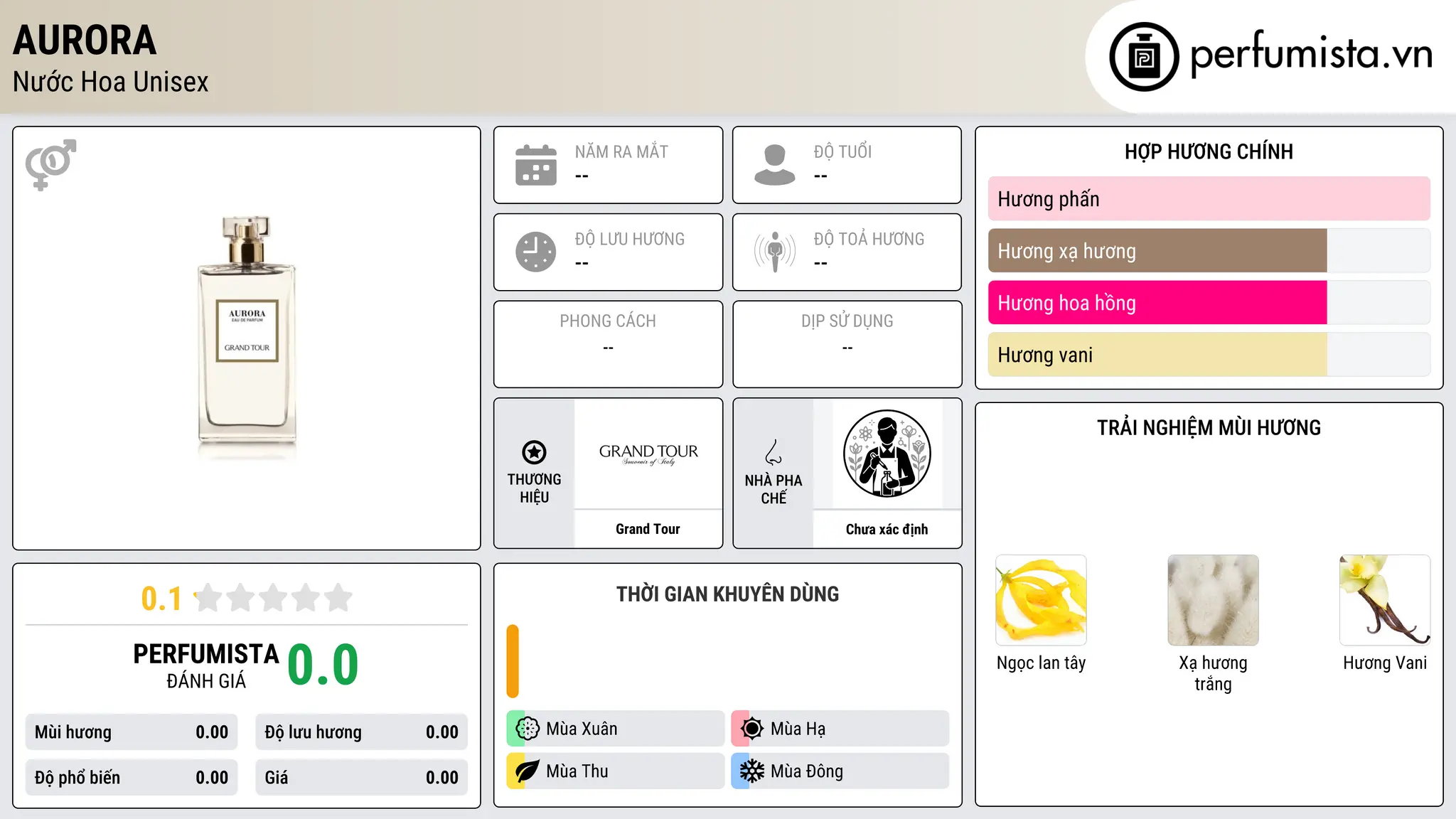Open the Hương Vani note image
The width and height of the screenshot is (1456, 819).
tap(1385, 600)
